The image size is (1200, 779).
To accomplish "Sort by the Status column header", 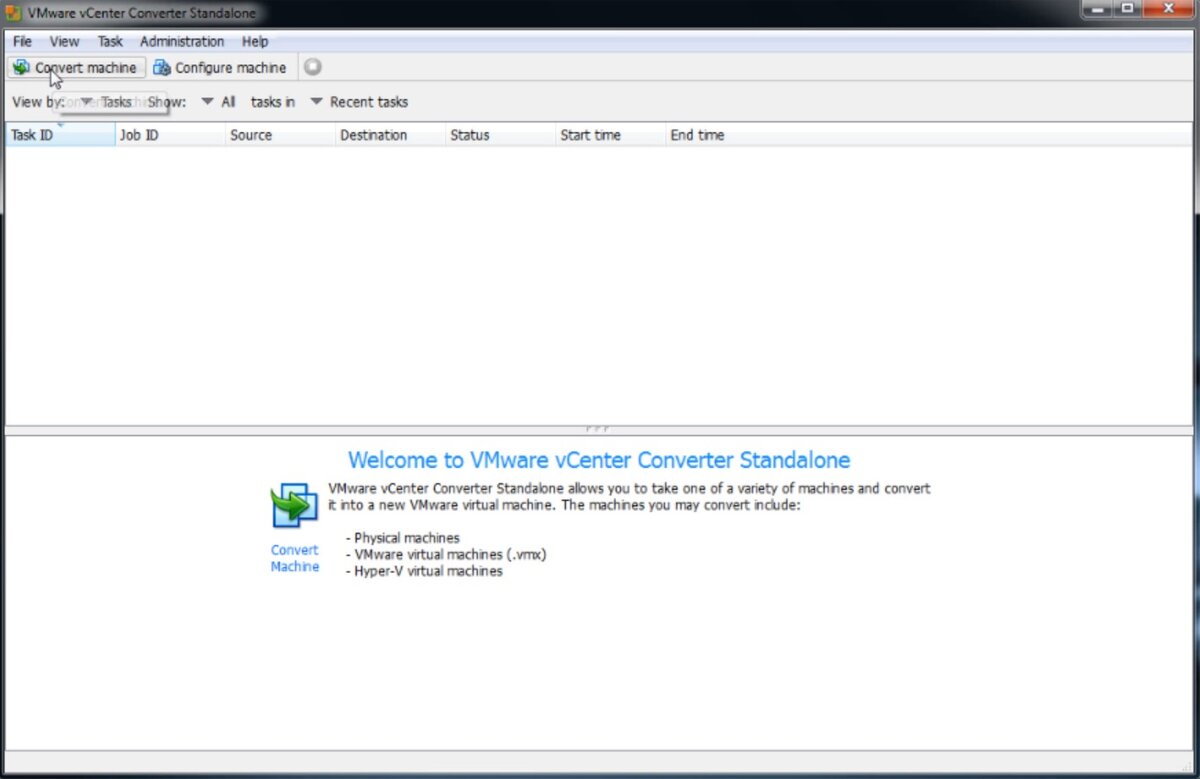I will coord(500,135).
